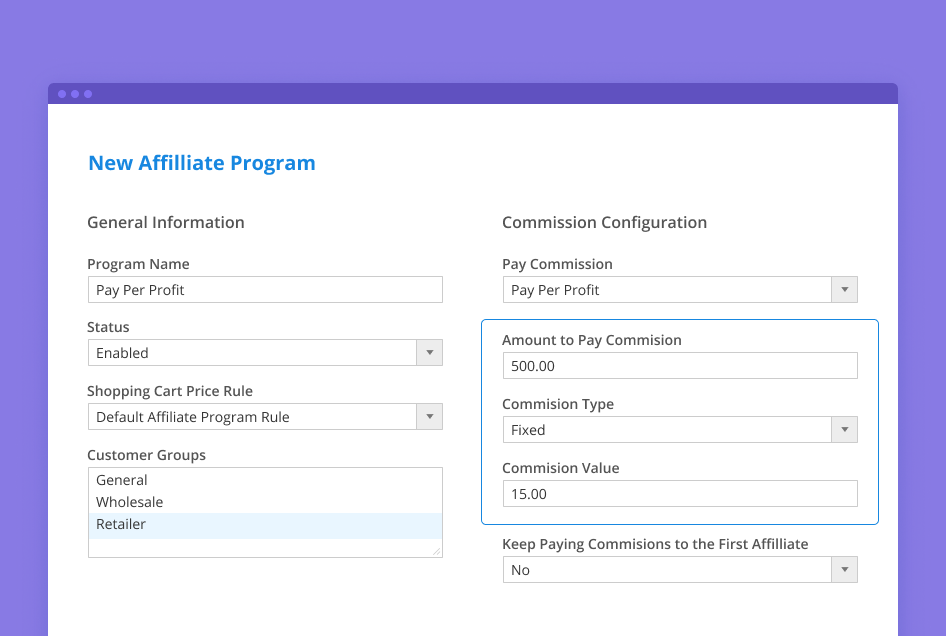Click the first dot in window title bar
The height and width of the screenshot is (636, 946).
coord(62,94)
